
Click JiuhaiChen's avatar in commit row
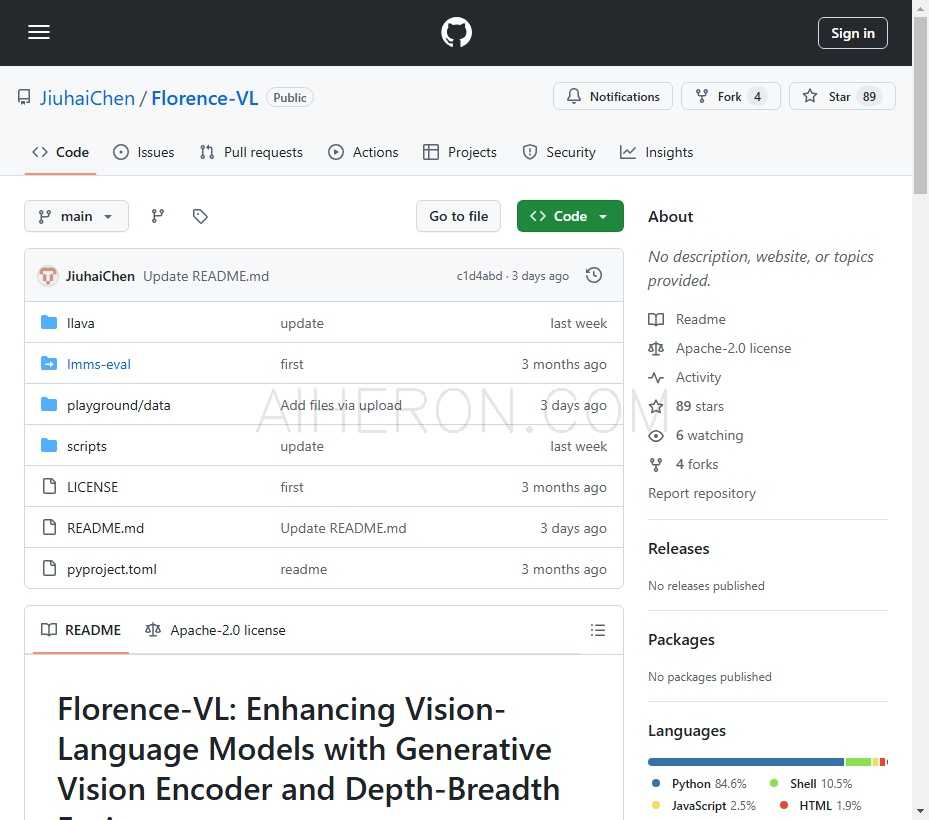point(48,276)
